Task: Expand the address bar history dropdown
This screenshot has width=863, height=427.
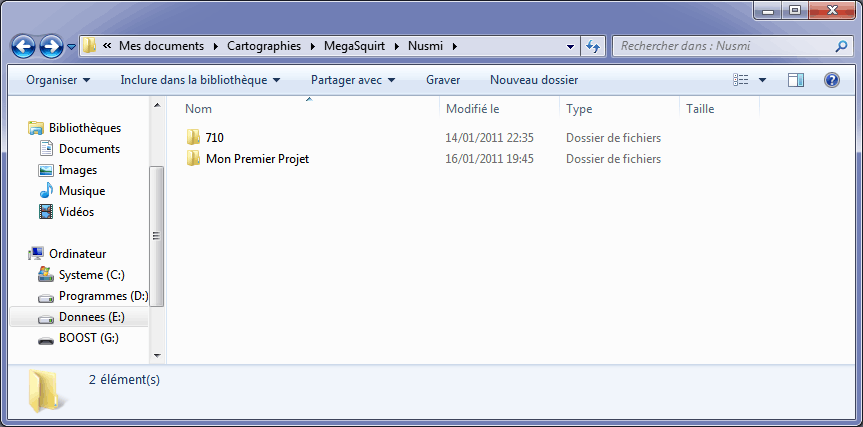Action: 570,46
